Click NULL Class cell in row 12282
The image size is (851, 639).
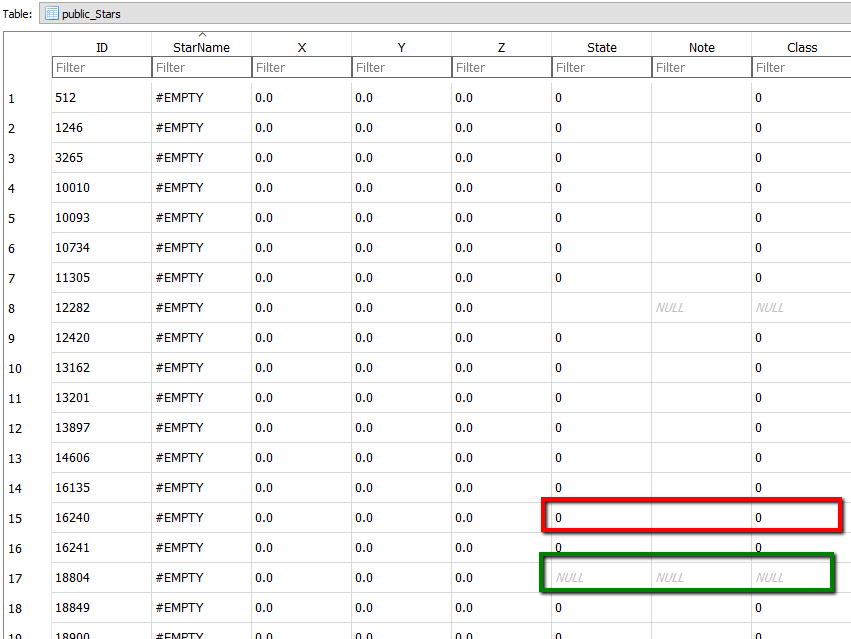(x=802, y=308)
